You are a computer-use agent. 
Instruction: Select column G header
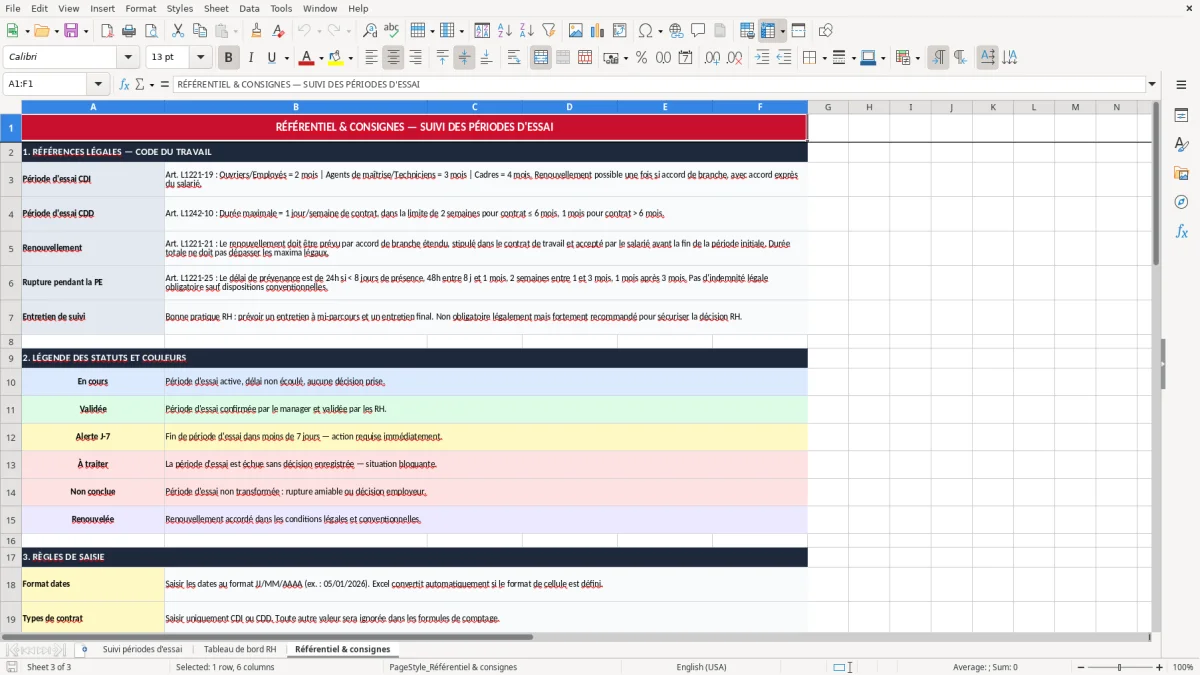tap(828, 107)
